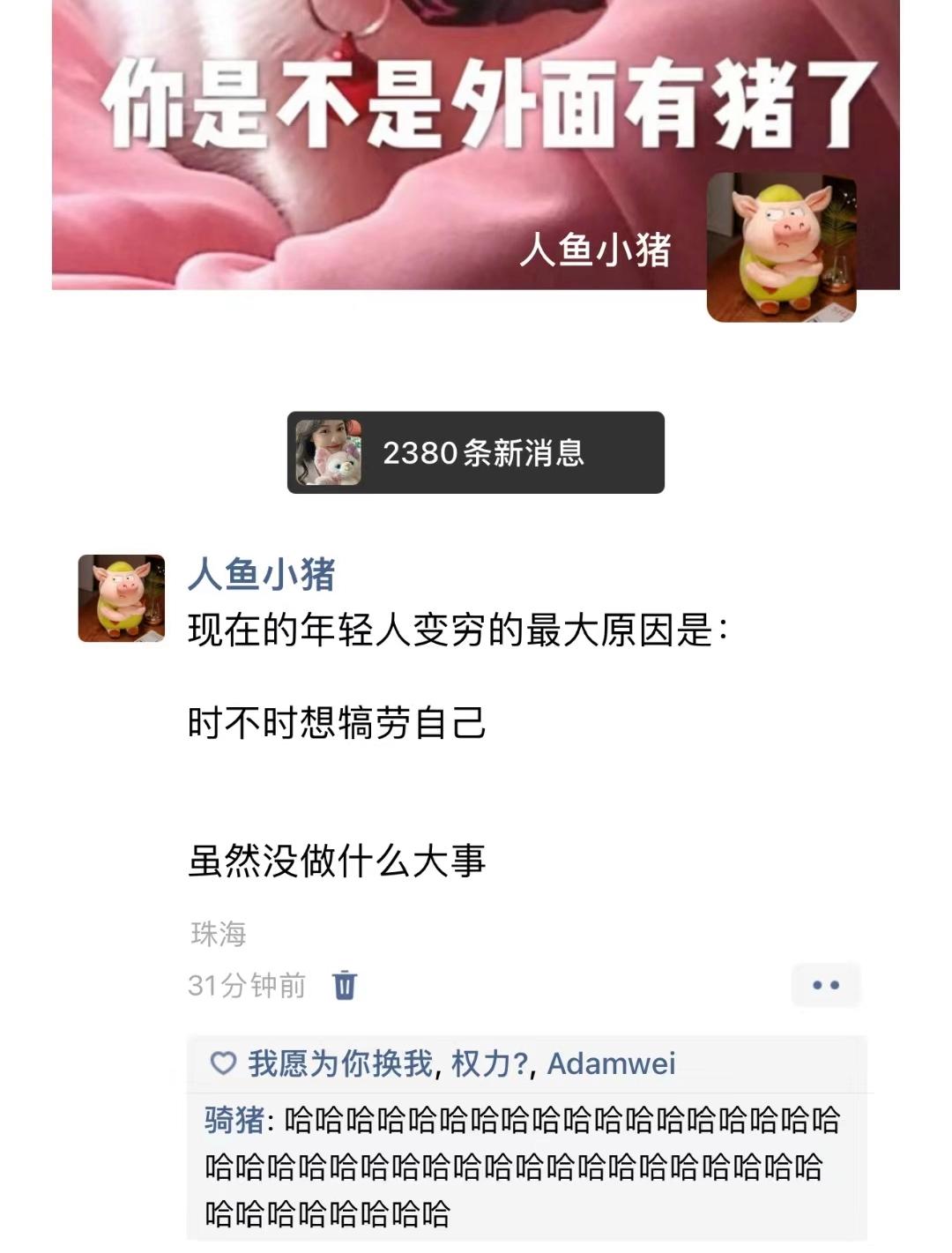
Task: Tap the heart like icon
Action: point(223,1063)
